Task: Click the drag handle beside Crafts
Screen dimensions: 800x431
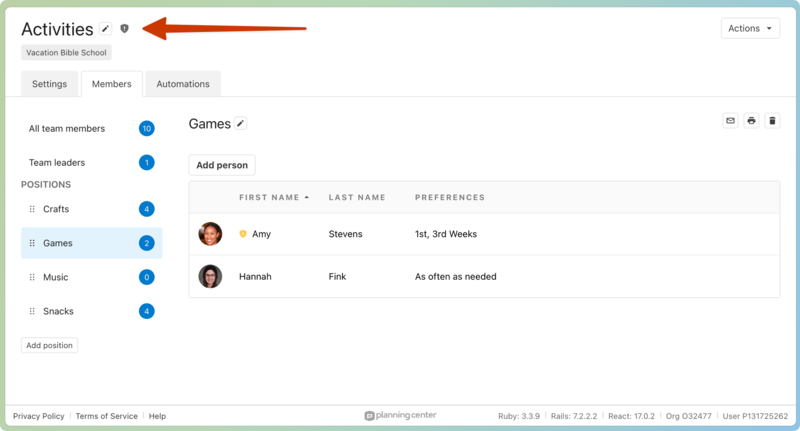Action: click(32, 209)
